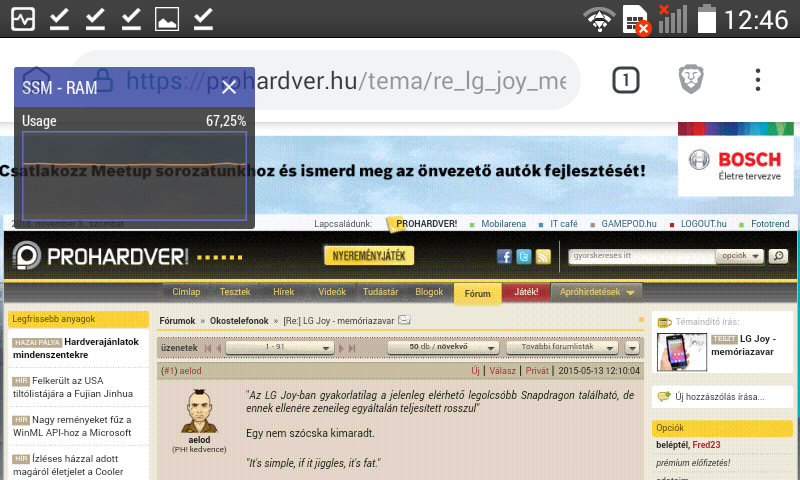Click Új hozzászólás írása link
This screenshot has height=480, width=800.
(x=719, y=397)
